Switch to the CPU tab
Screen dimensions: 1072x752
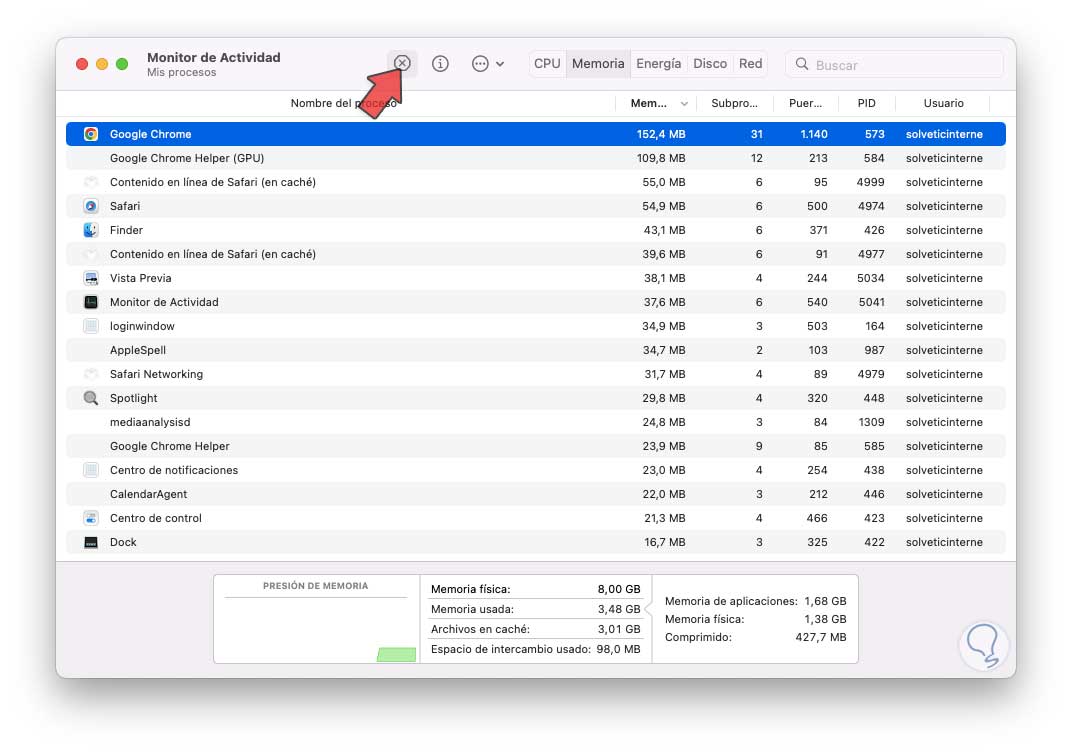pos(547,64)
